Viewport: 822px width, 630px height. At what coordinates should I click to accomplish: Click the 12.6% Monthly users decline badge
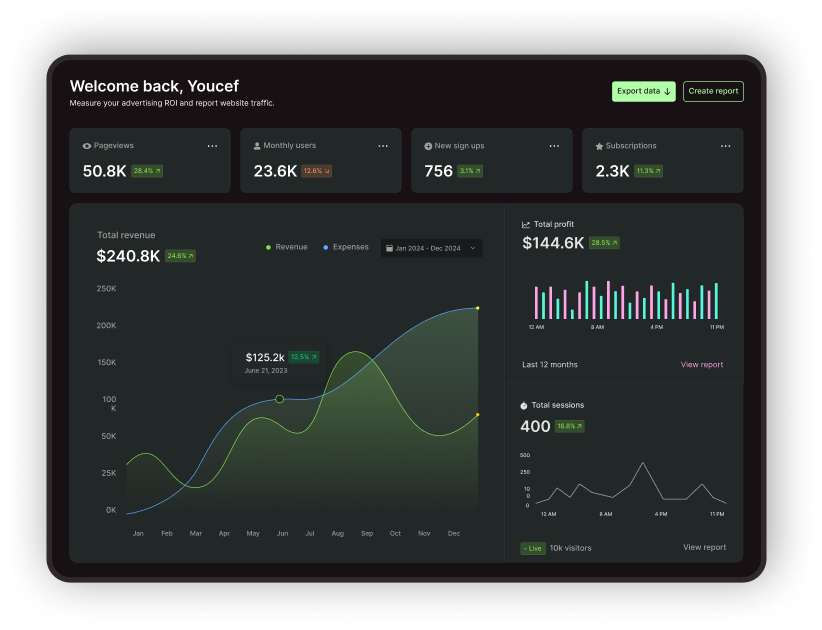(317, 171)
